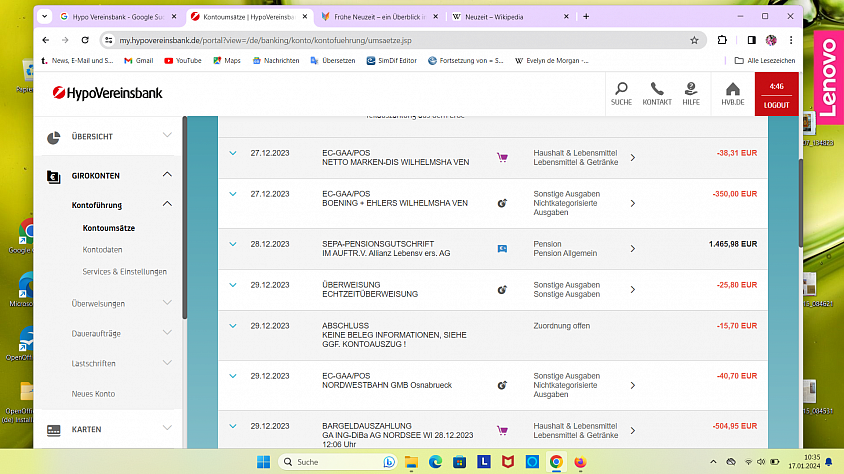This screenshot has height=474, width=844.
Task: Click category icon for NORDWESTBAHN row
Action: click(x=502, y=385)
